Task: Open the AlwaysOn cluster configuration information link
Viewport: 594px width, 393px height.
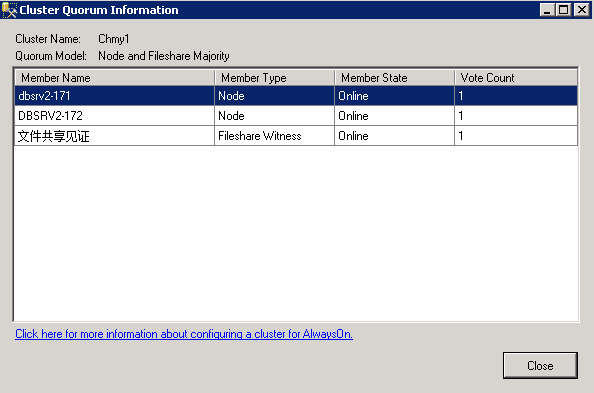Action: pyautogui.click(x=184, y=334)
